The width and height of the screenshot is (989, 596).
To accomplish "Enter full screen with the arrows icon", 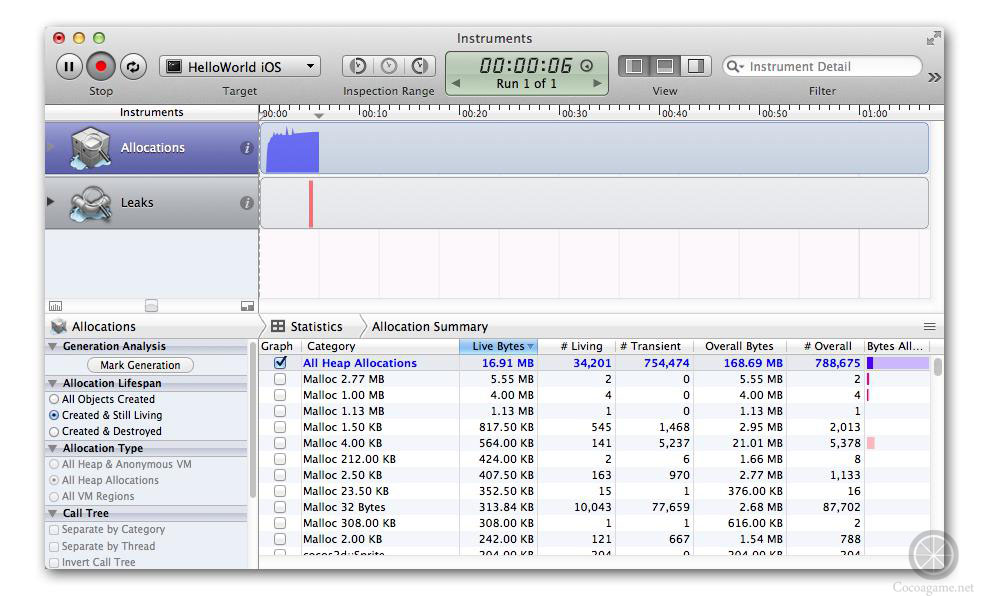I will pos(933,38).
